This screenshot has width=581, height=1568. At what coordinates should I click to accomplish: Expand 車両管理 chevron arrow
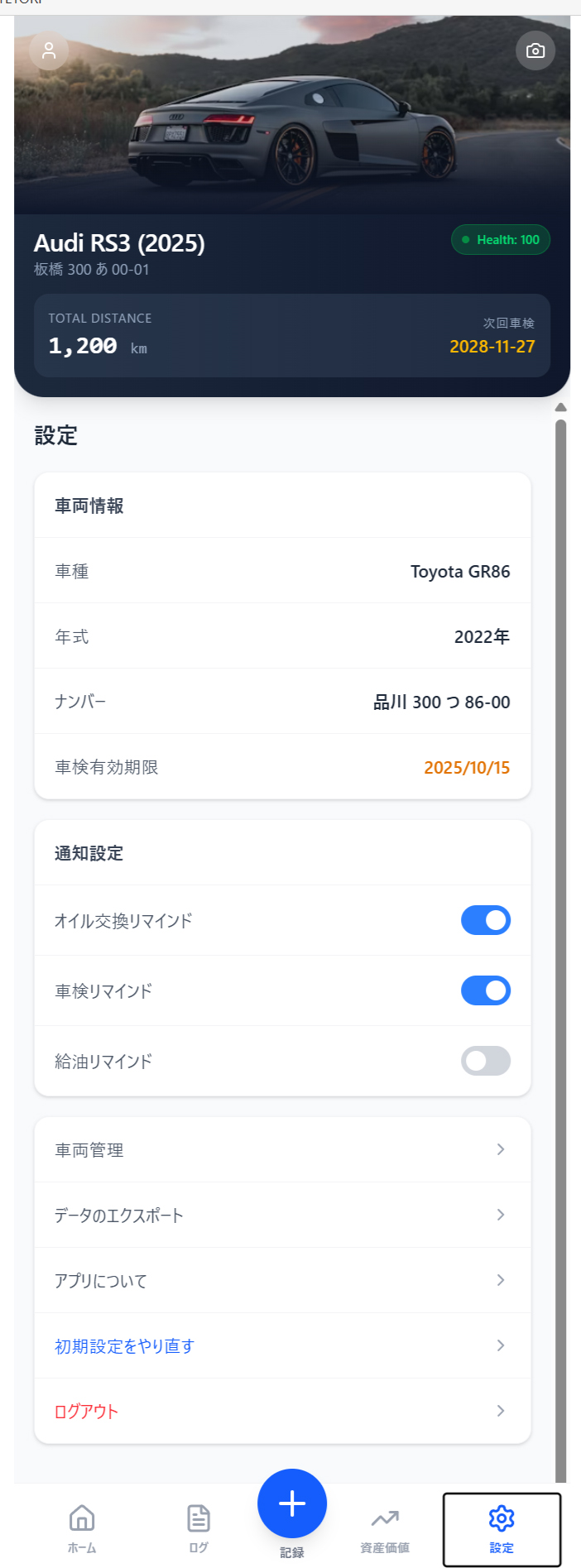501,1149
